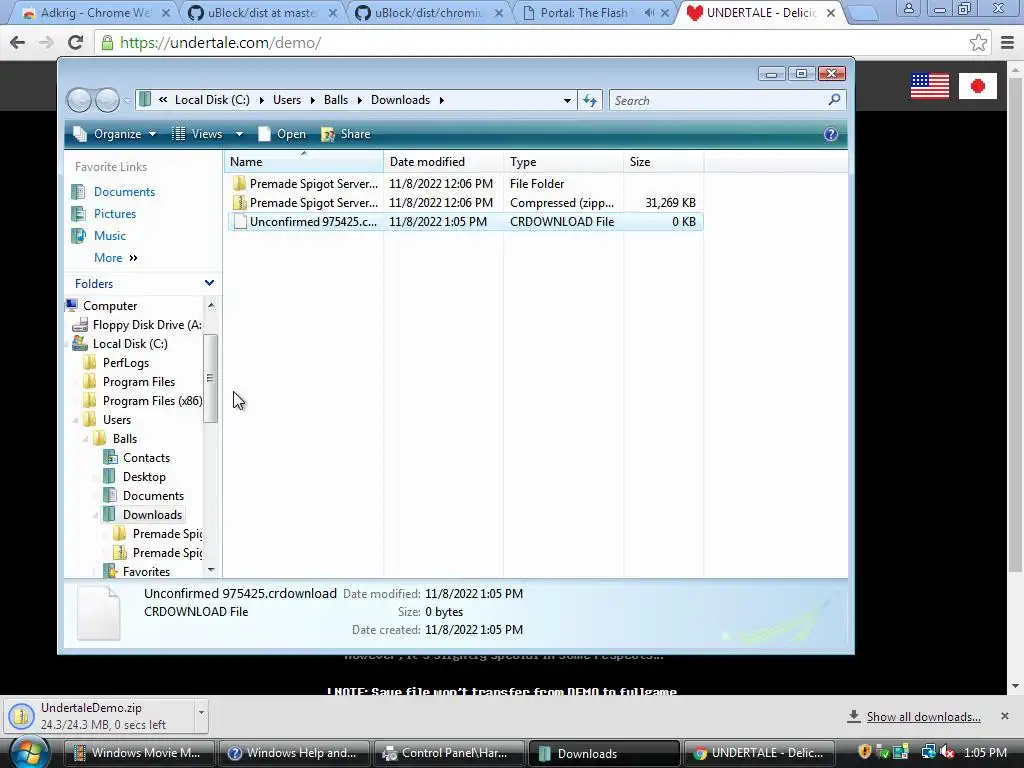Click the folder tree scrollbar thumb
The image size is (1024, 768).
point(210,377)
